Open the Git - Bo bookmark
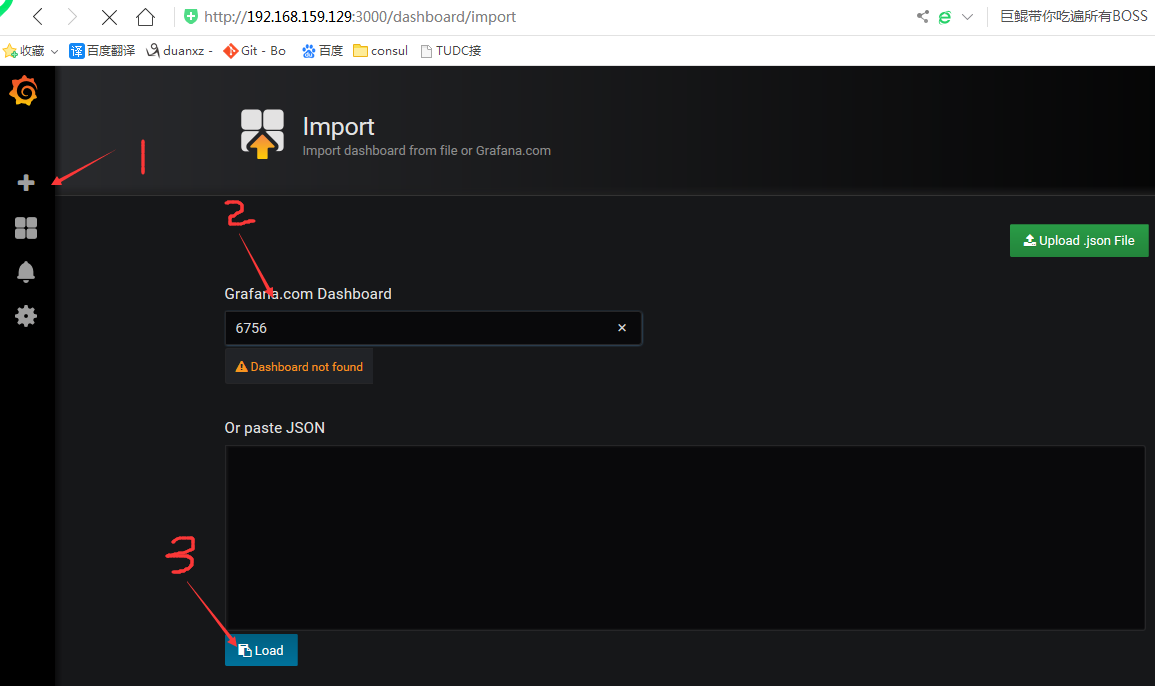 click(x=254, y=51)
